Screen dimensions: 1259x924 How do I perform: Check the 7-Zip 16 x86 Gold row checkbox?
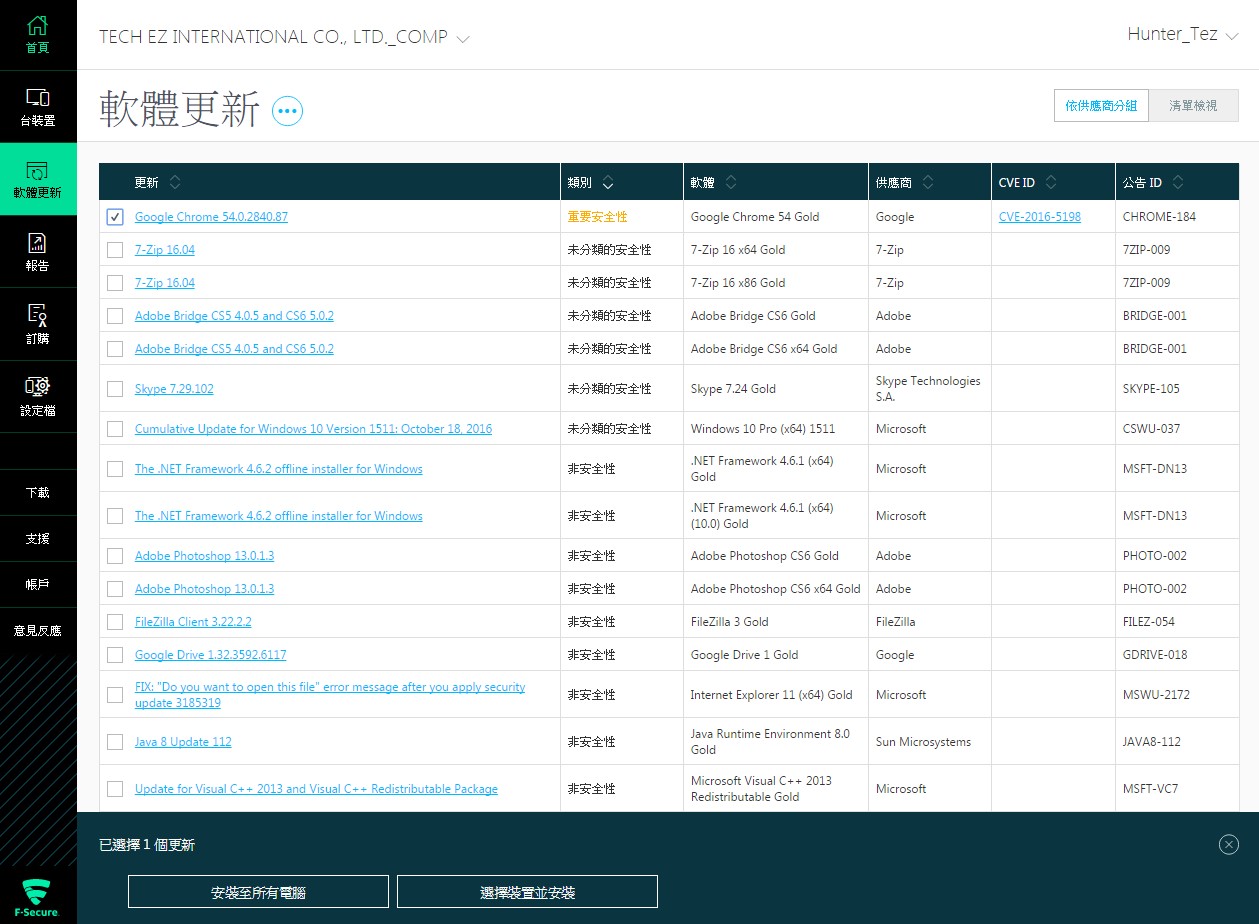tap(115, 283)
